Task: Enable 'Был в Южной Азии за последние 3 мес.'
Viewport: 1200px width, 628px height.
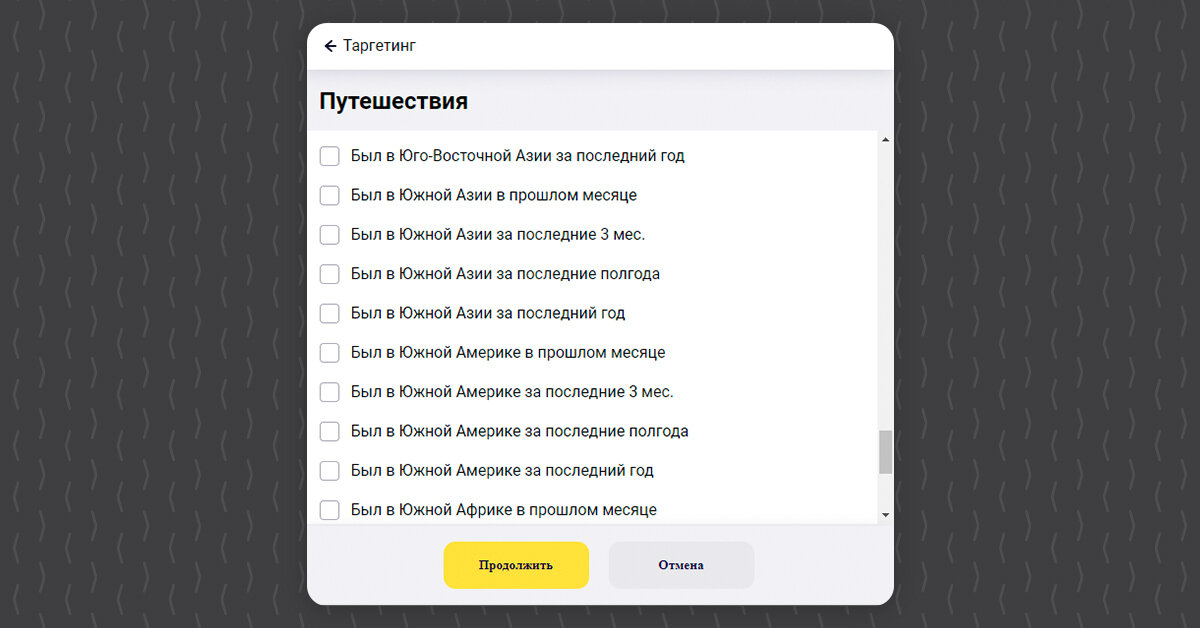Action: tap(329, 235)
